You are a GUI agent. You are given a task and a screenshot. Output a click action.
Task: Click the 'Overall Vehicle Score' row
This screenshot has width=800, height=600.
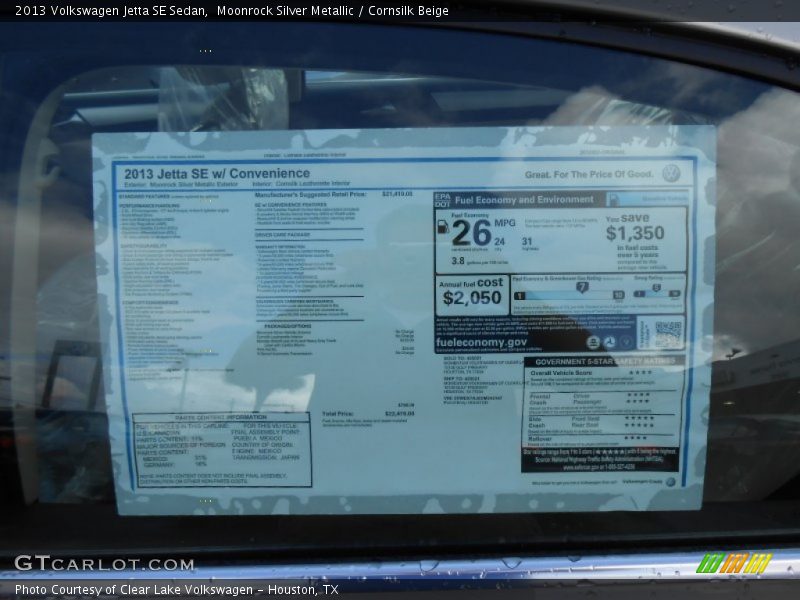coord(592,373)
